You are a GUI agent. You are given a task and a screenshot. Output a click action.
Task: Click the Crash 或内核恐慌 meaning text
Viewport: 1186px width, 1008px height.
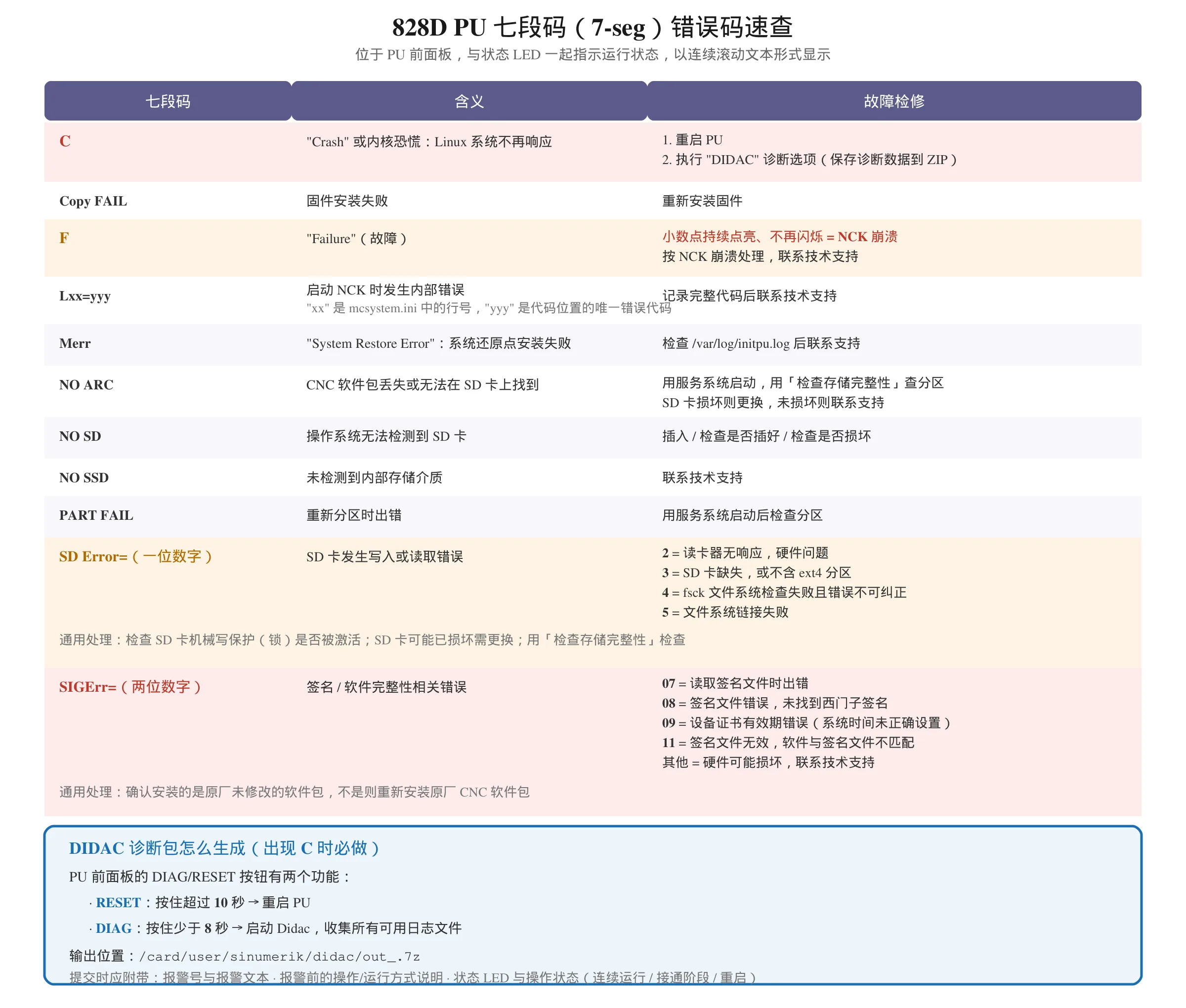click(x=429, y=141)
